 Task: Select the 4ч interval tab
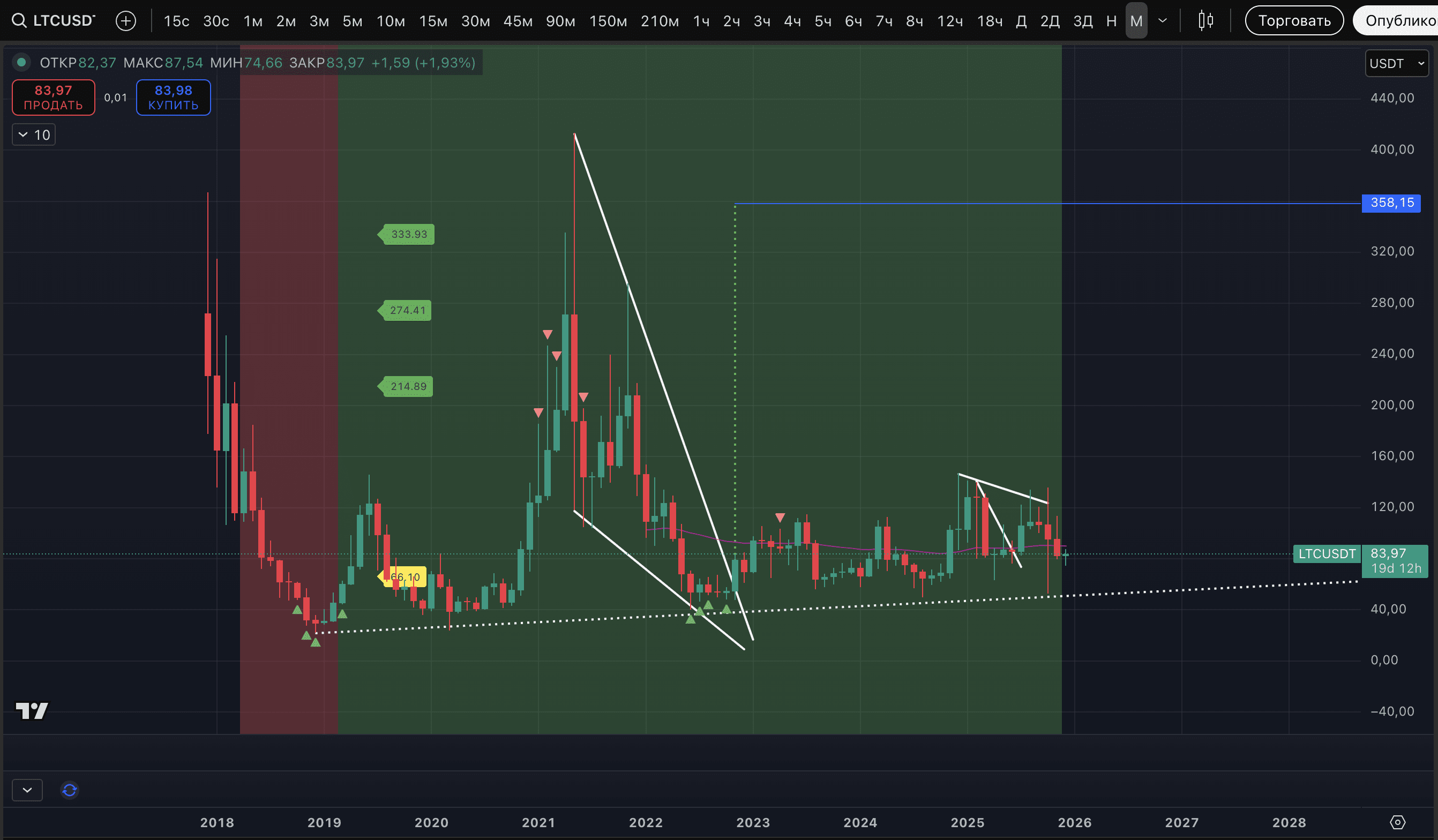coord(792,21)
